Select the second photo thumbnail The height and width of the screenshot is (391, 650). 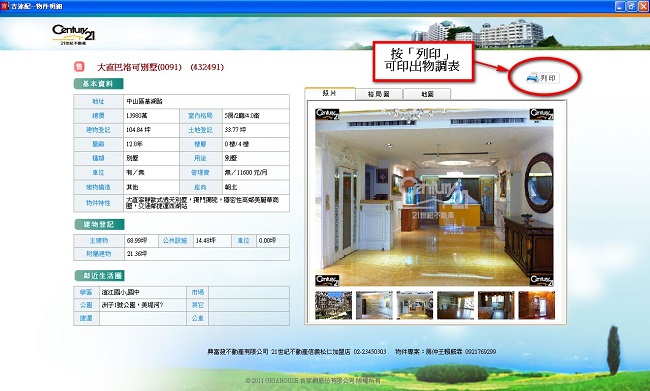[x=374, y=305]
